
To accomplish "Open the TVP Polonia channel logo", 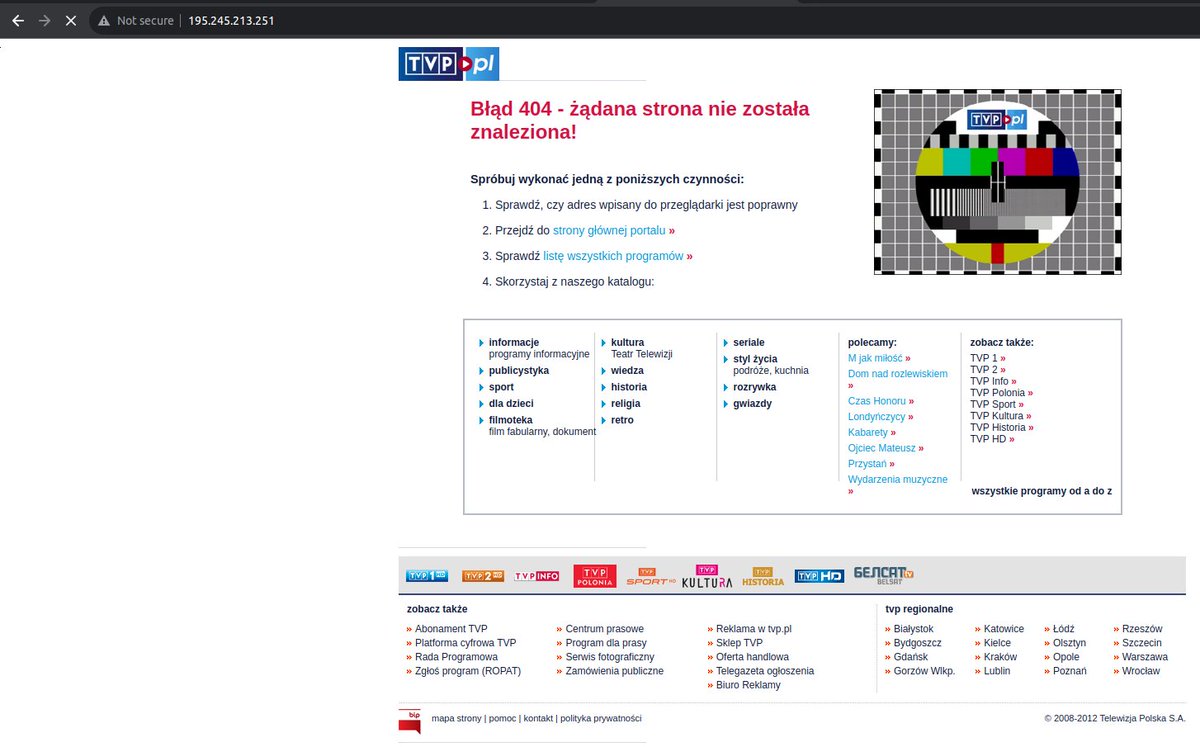I will pyautogui.click(x=595, y=576).
